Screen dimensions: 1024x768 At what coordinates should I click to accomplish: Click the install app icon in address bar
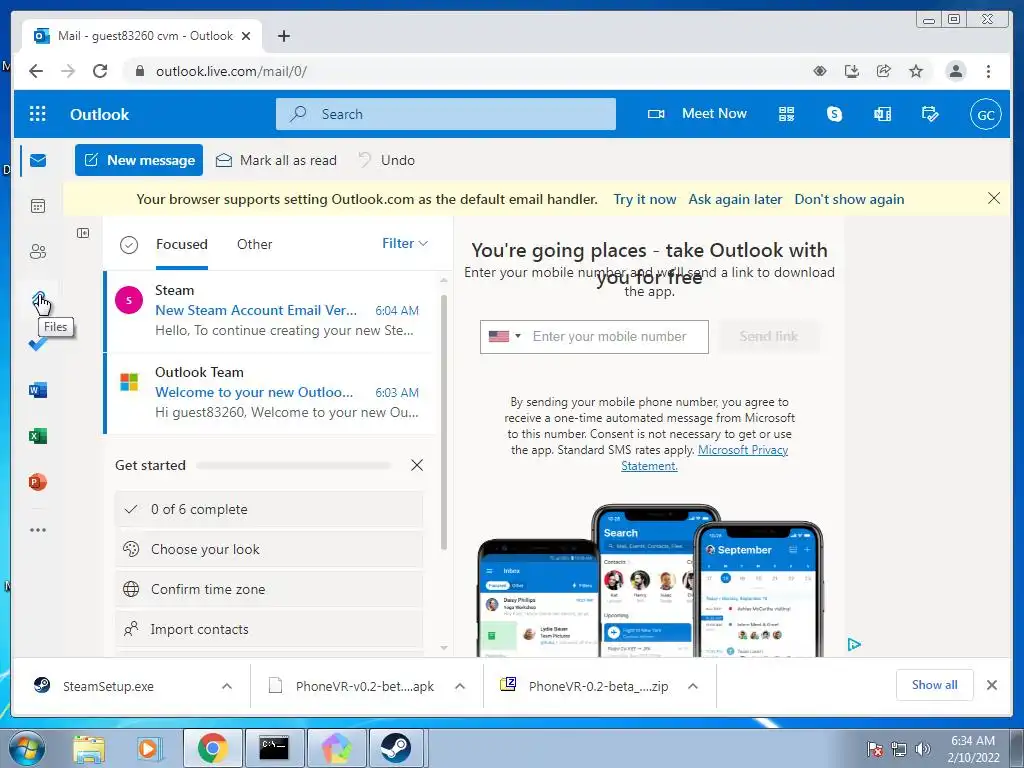point(852,71)
